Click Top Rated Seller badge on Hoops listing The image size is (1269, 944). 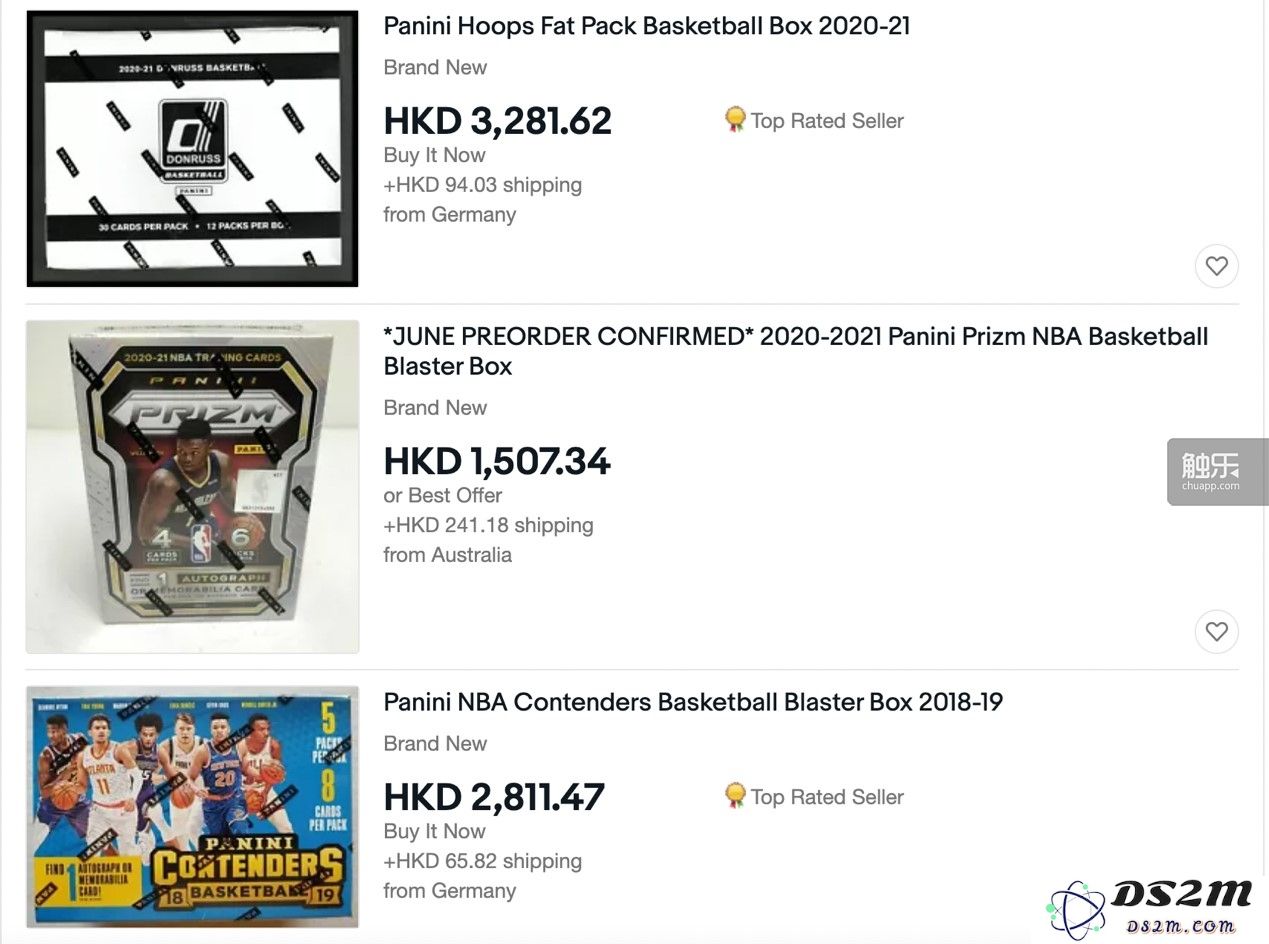pyautogui.click(x=813, y=121)
